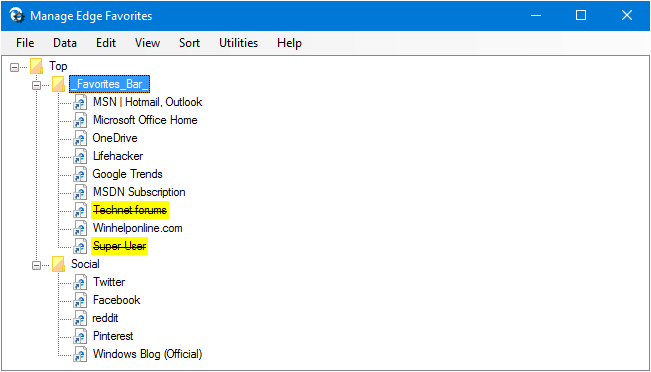The width and height of the screenshot is (651, 372).
Task: Open the Utilities menu
Action: click(x=238, y=43)
